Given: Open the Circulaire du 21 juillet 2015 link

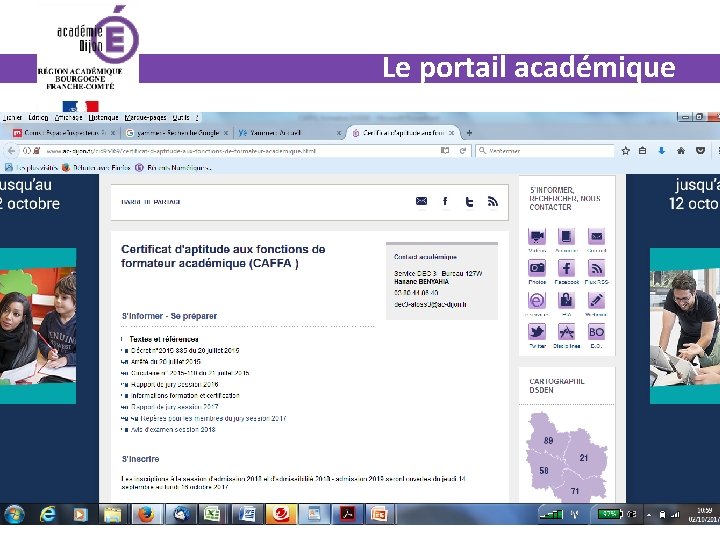Looking at the screenshot, I should click(190, 373).
